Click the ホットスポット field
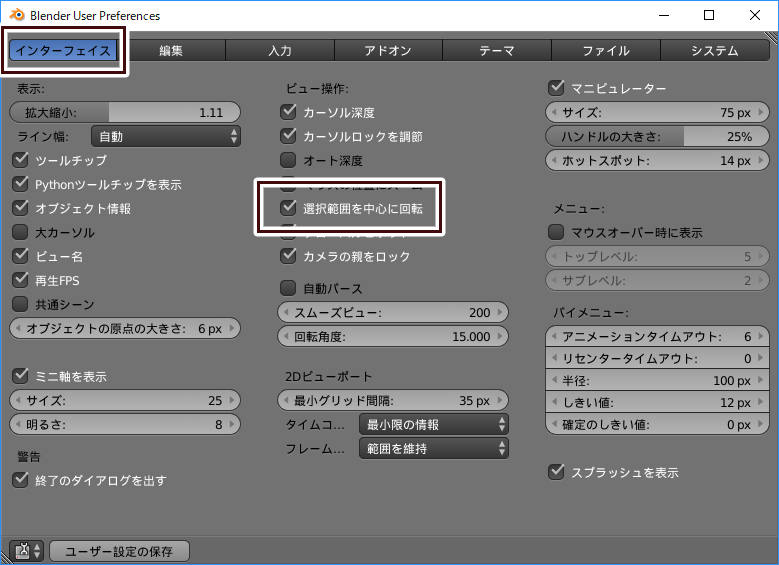Screen dimensions: 779x565 (657, 161)
